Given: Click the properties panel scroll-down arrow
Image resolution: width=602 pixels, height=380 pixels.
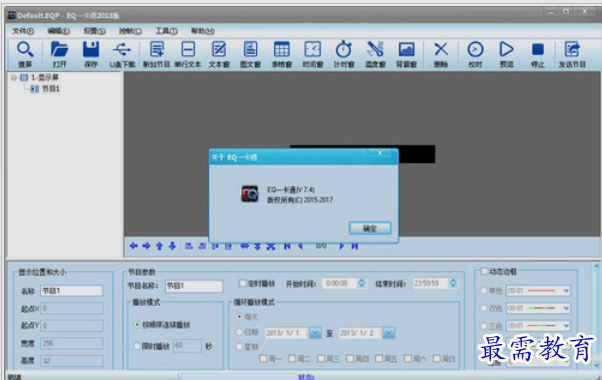Looking at the screenshot, I should click(596, 365).
